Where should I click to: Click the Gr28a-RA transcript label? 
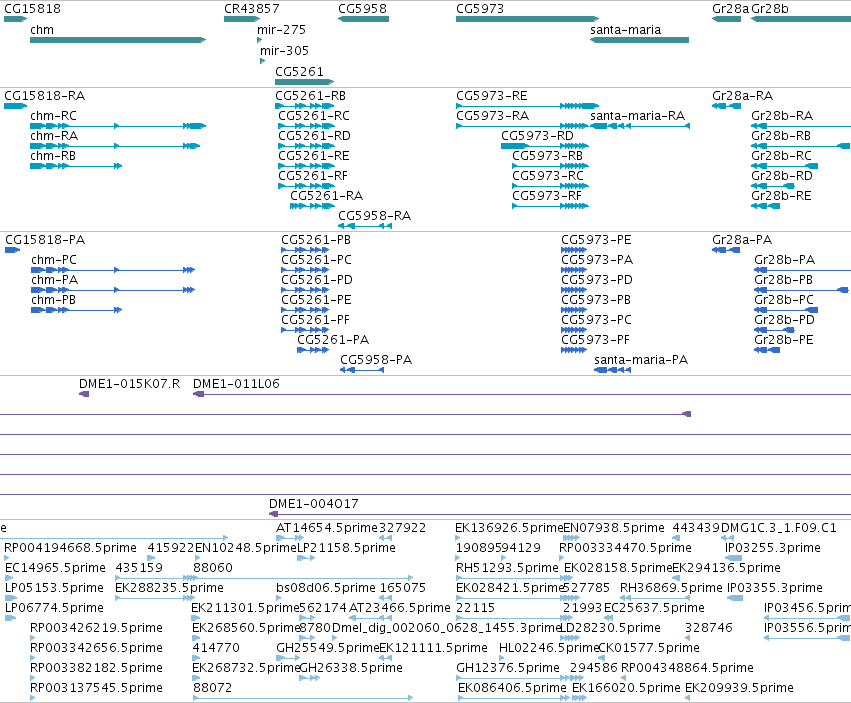(x=742, y=96)
